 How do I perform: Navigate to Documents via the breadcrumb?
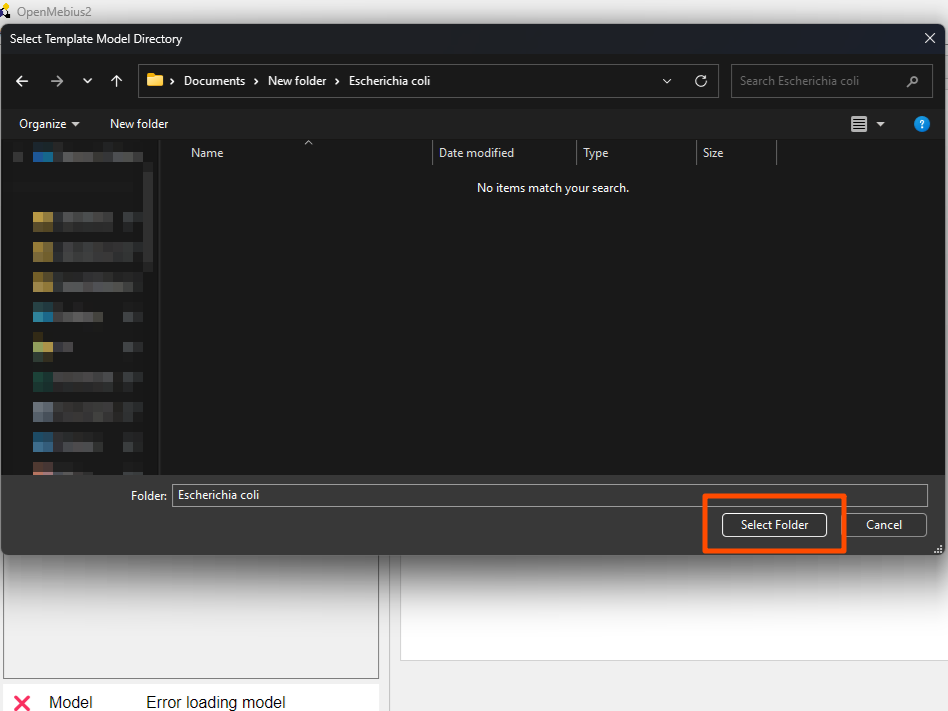point(215,81)
